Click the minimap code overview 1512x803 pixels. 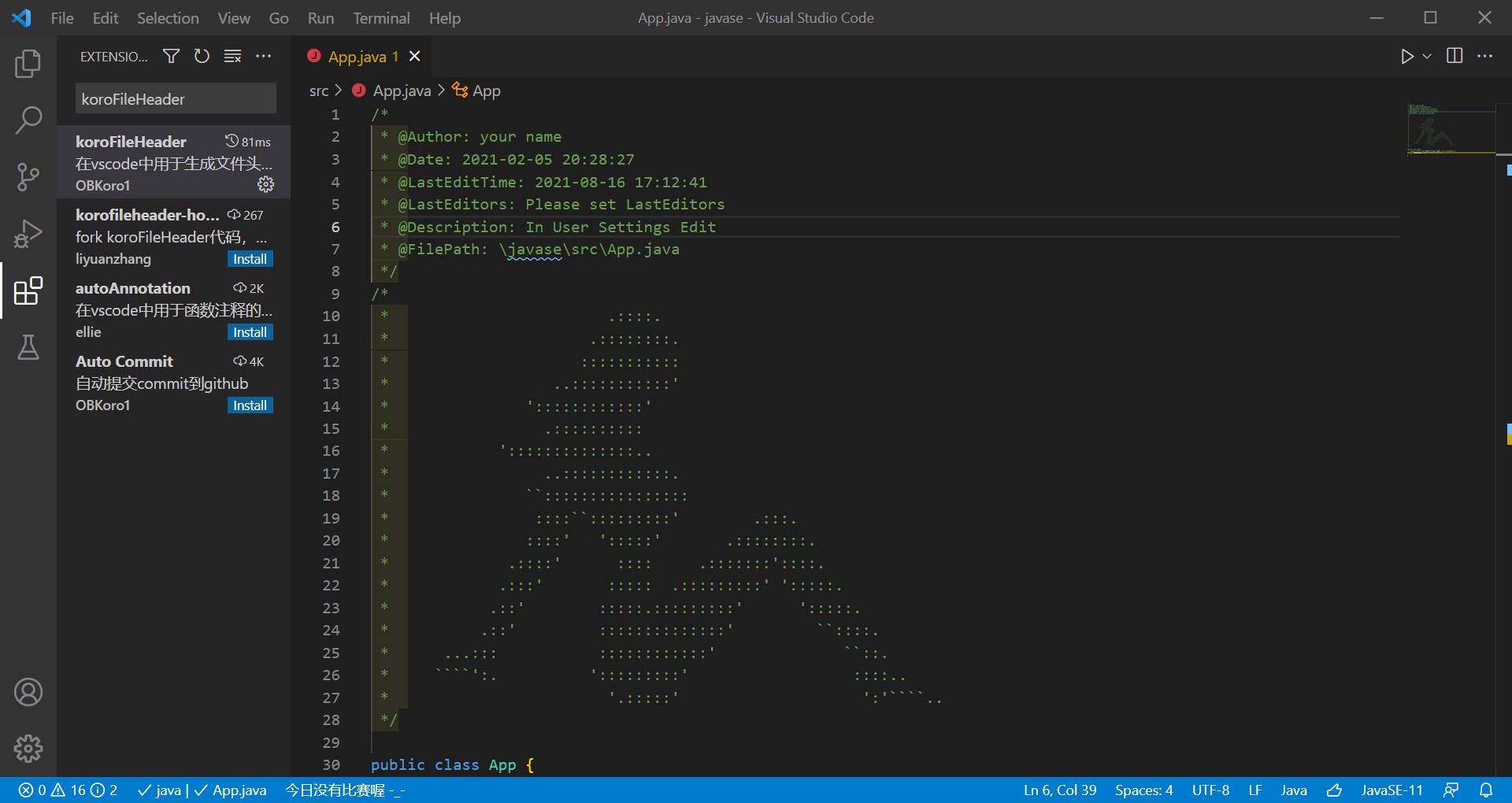[x=1451, y=129]
